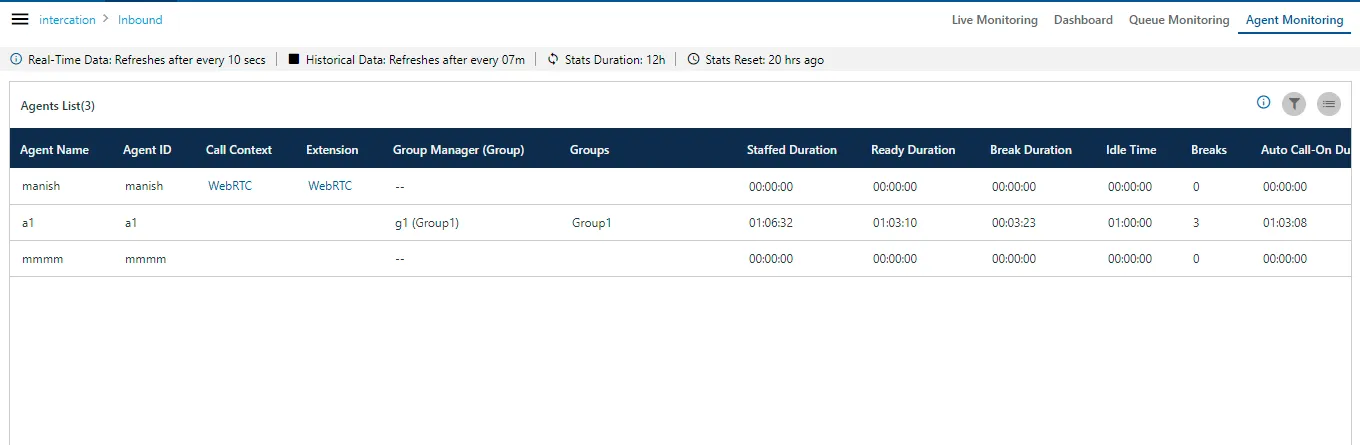Sort by Agent Name column header
1360x445 pixels.
pos(54,150)
